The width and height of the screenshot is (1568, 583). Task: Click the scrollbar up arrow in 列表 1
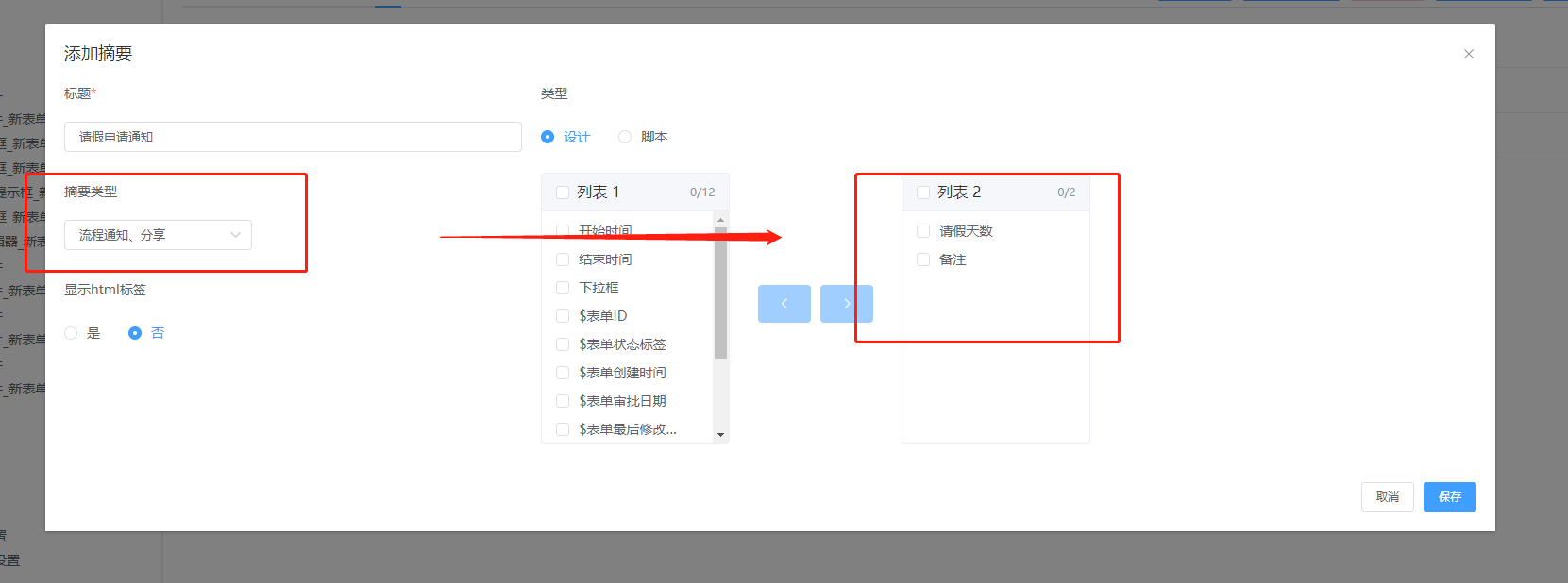(x=720, y=220)
